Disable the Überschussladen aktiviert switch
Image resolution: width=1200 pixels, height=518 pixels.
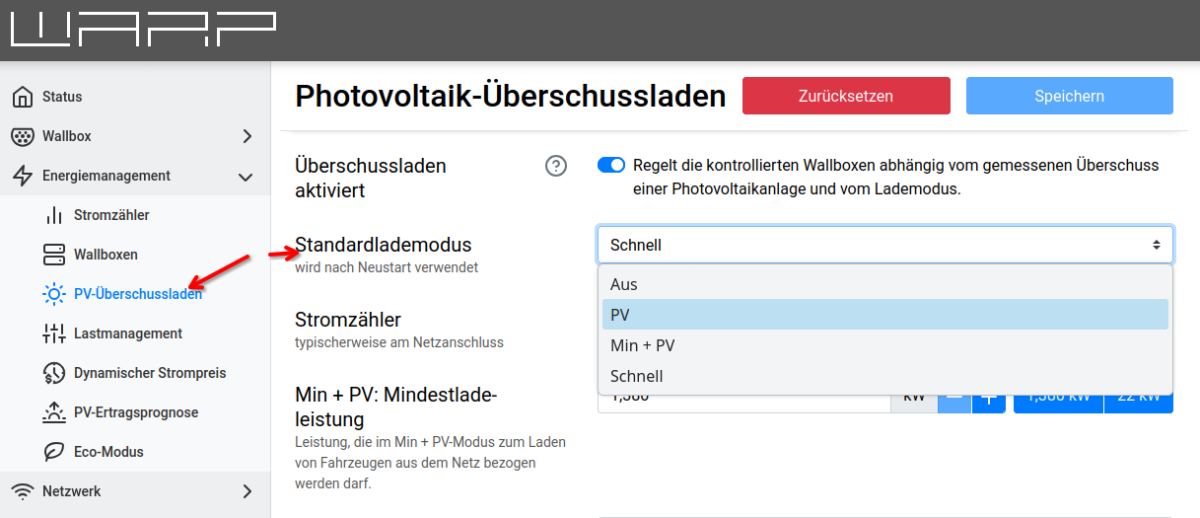point(611,165)
